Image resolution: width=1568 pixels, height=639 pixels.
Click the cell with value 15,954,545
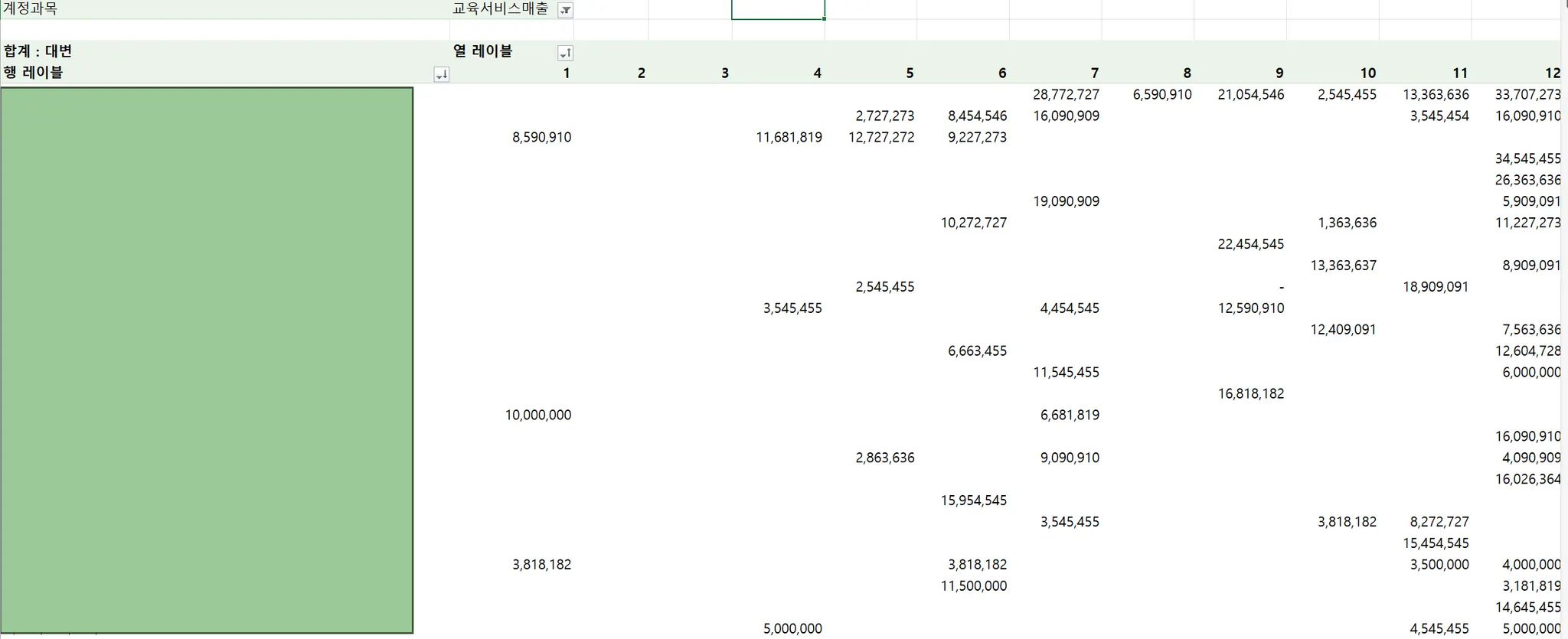[974, 501]
